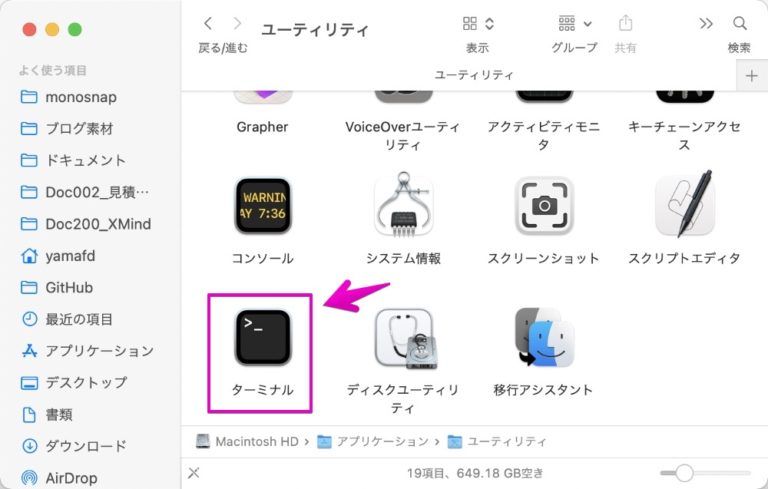Open the Group (グループ) dropdown
Screen dimensions: 768x489
point(575,23)
